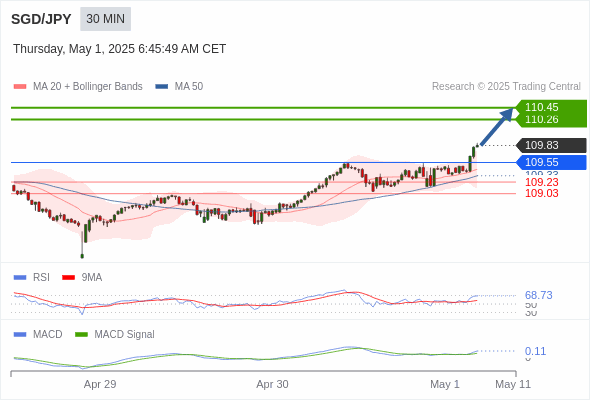Select the MA 50 blue legend swatch
Image resolution: width=590 pixels, height=400 pixels.
(162, 87)
